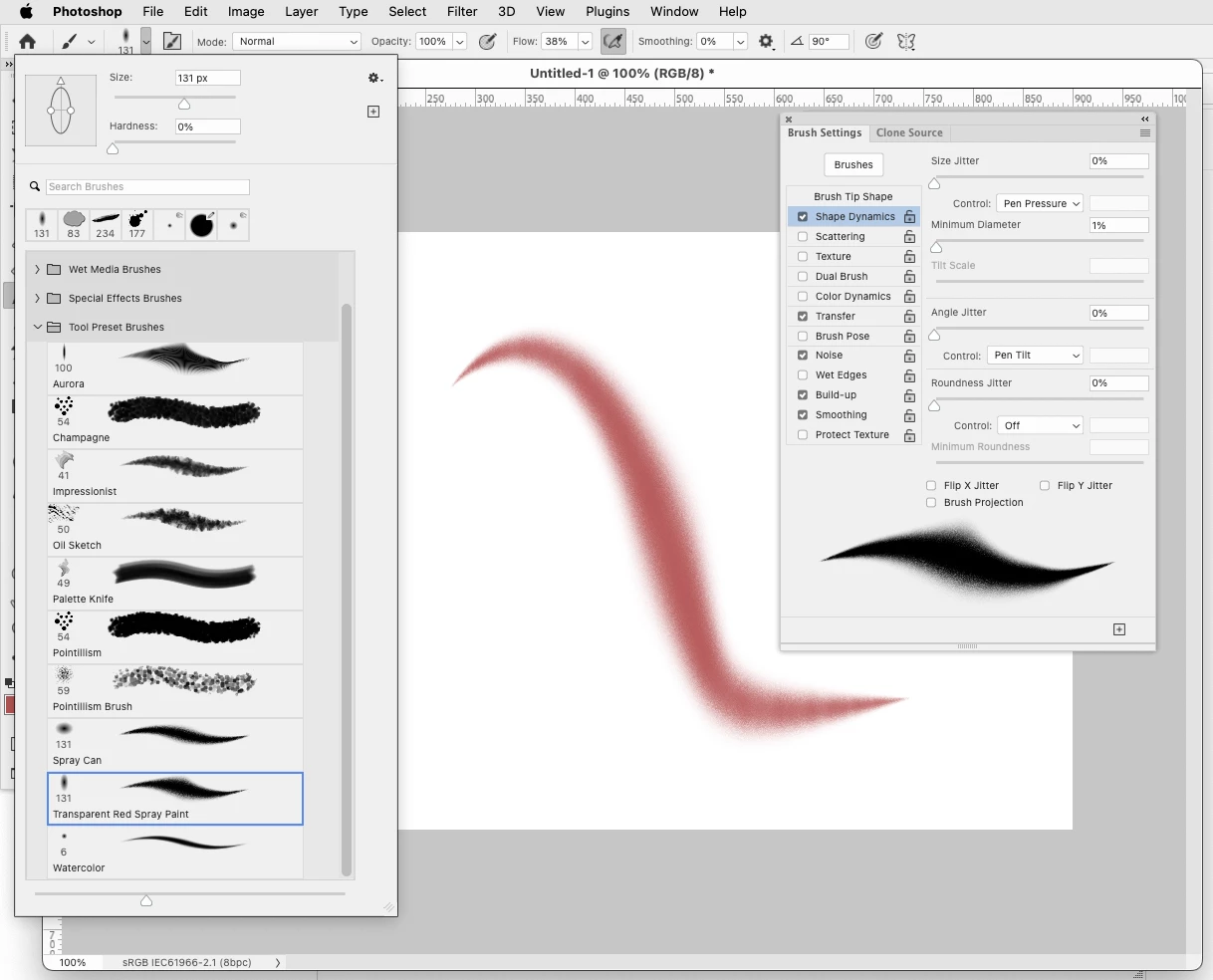
Task: Enable pressure for size icon
Action: [x=873, y=42]
